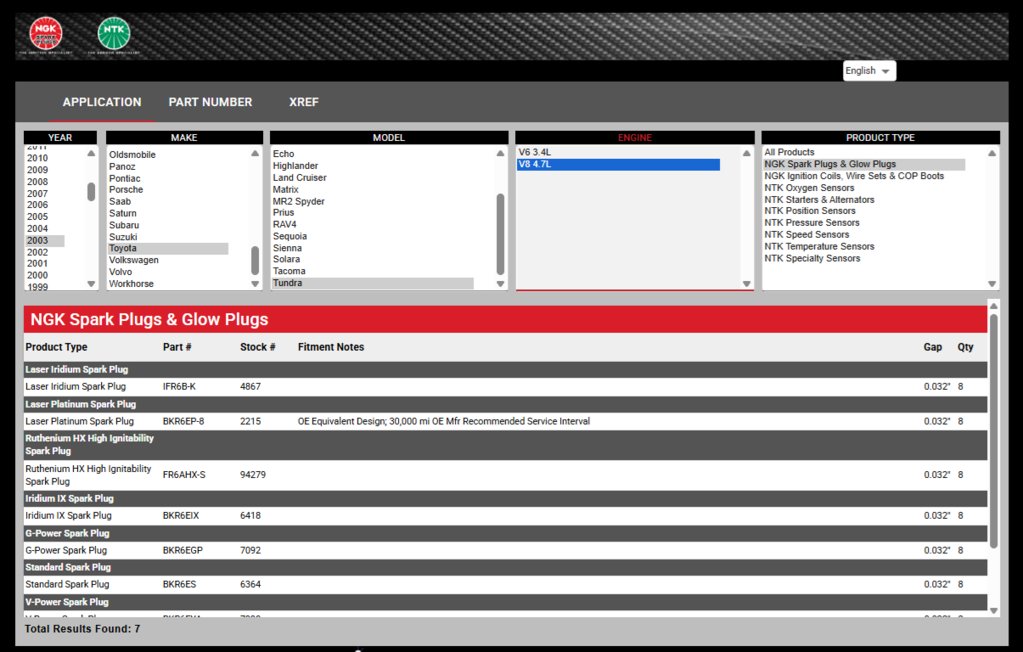Click part number BKR6EP-8

tap(183, 422)
